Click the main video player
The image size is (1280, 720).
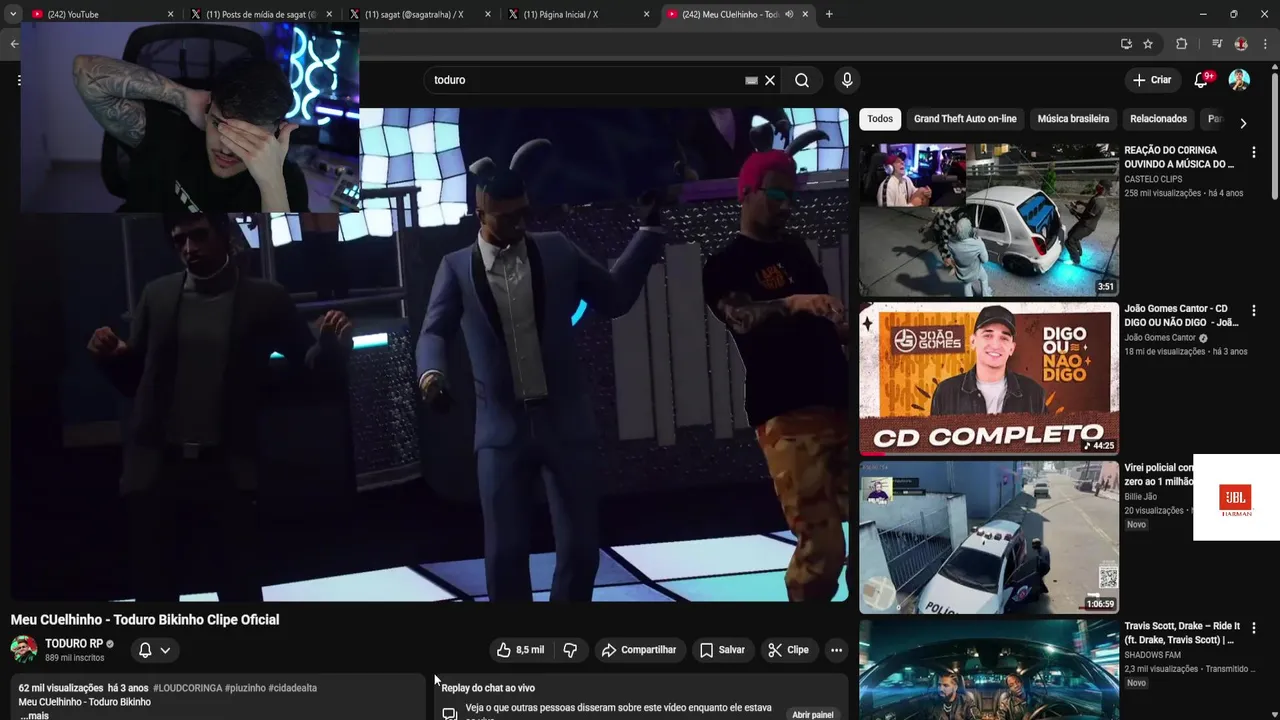coord(429,355)
